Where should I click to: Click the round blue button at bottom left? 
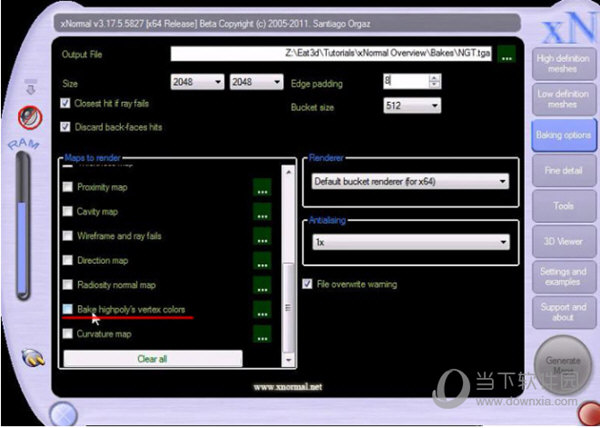(64, 415)
